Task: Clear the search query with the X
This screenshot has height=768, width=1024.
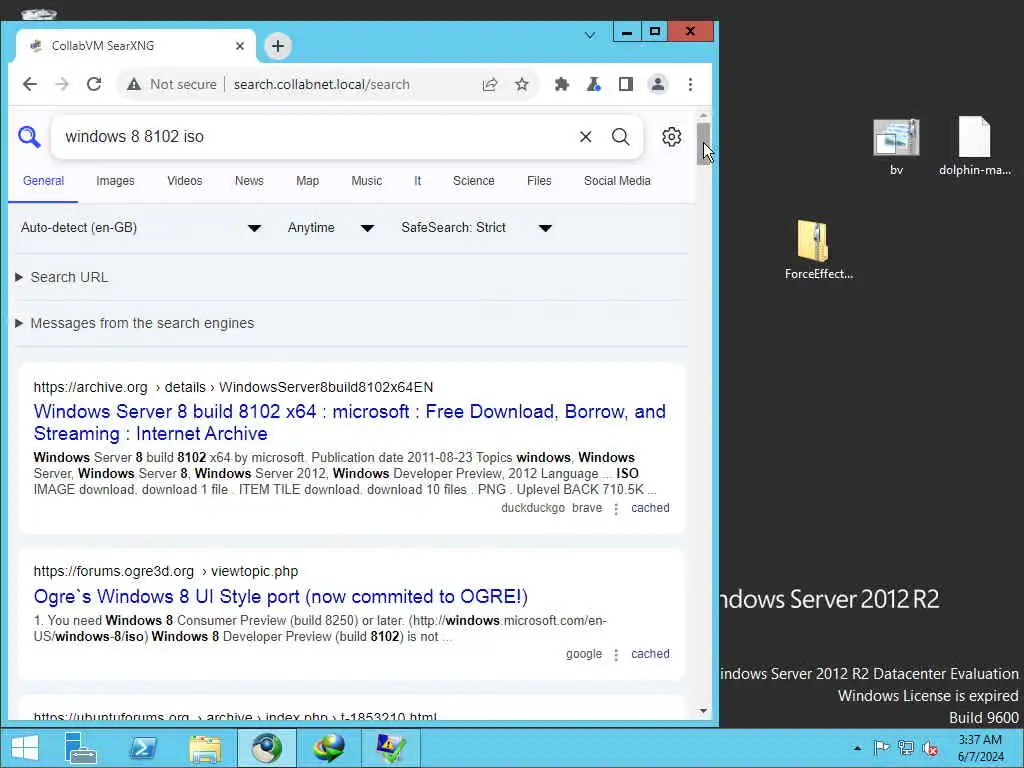Action: (586, 136)
